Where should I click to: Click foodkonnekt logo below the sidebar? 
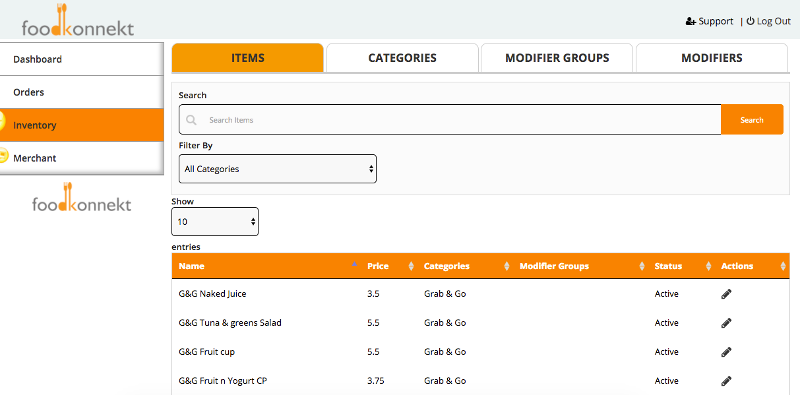(x=82, y=198)
